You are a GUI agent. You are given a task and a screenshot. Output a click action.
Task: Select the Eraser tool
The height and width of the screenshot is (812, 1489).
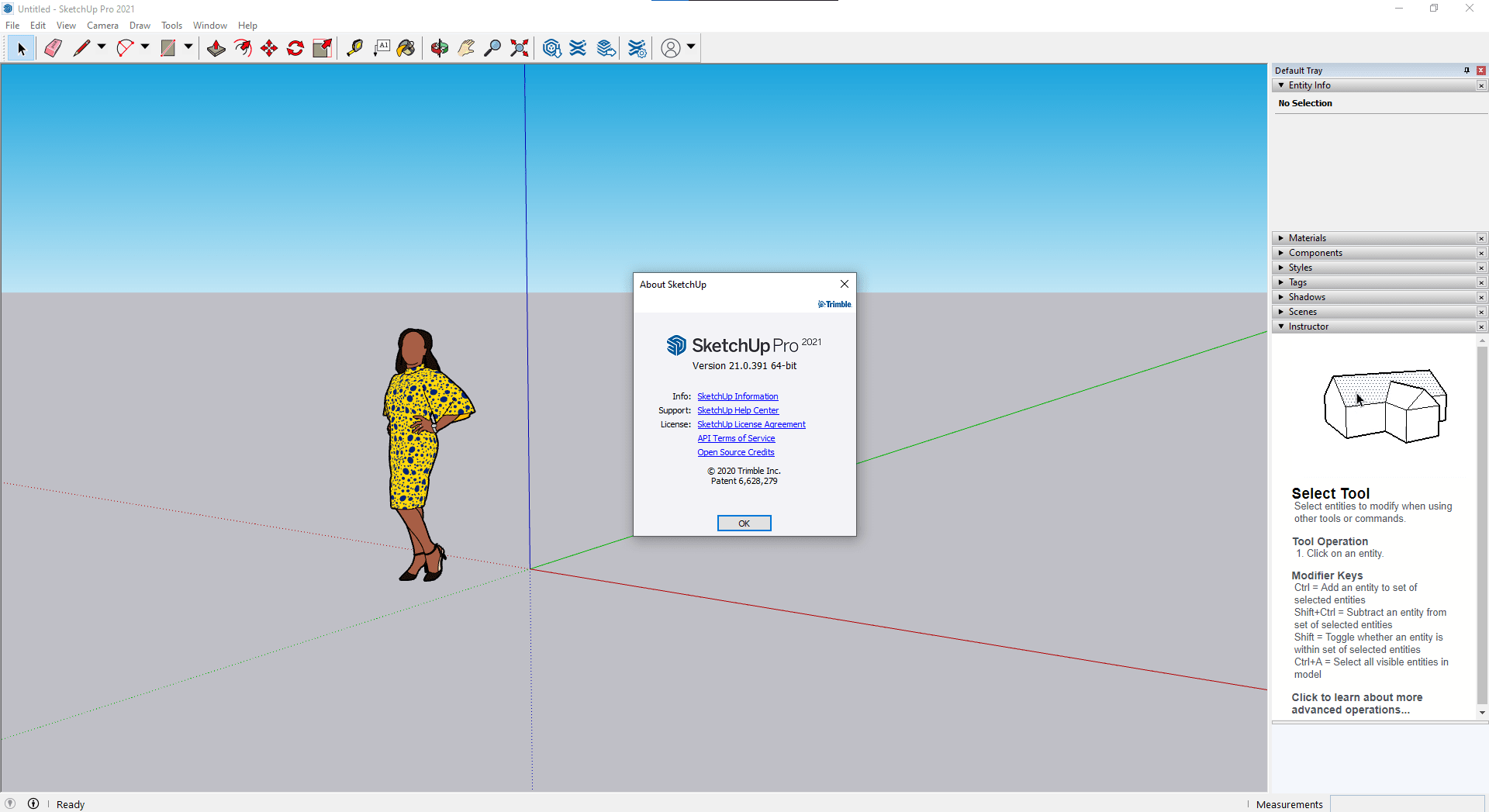[53, 48]
